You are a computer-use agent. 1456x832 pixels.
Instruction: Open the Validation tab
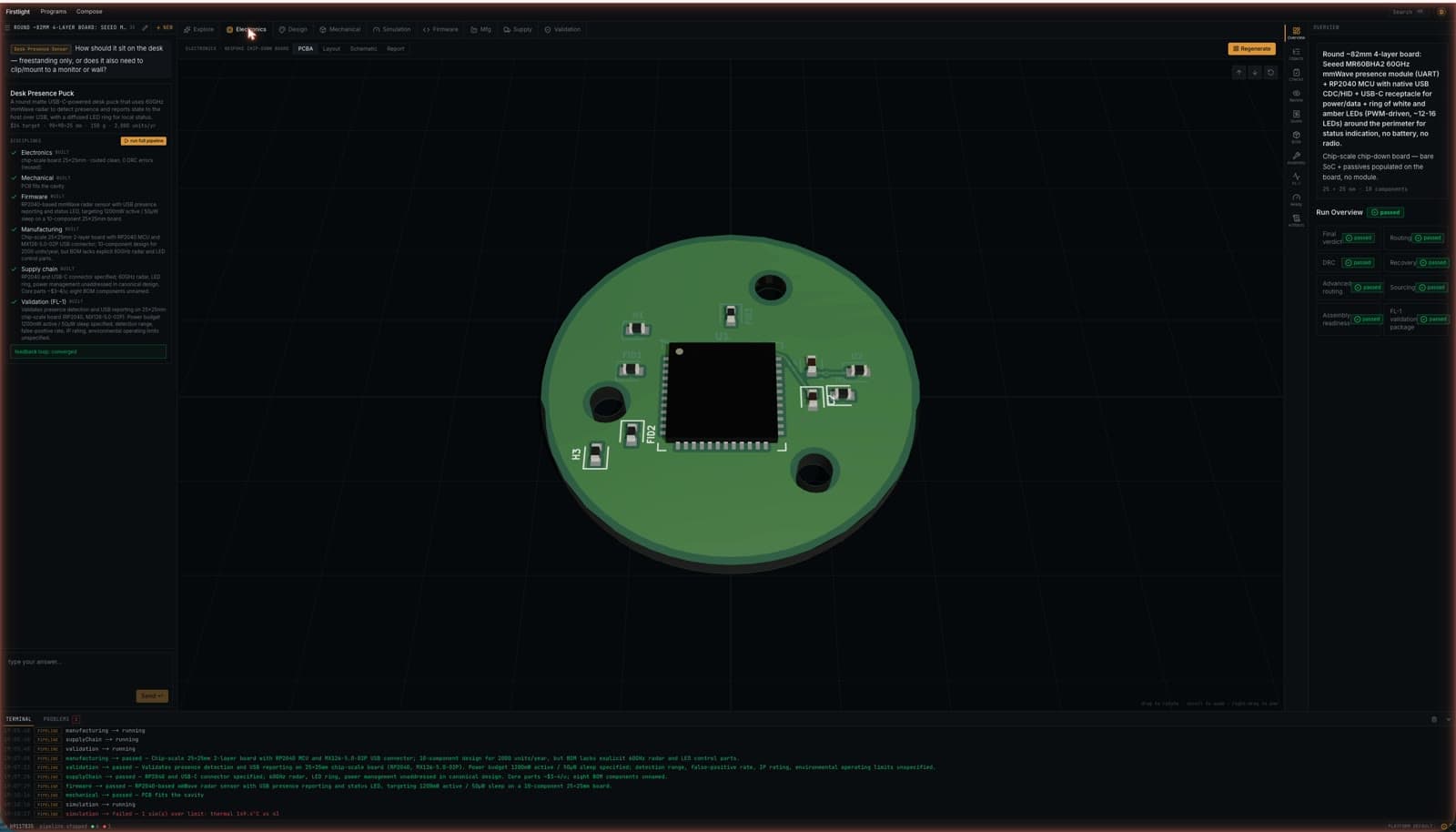click(562, 29)
